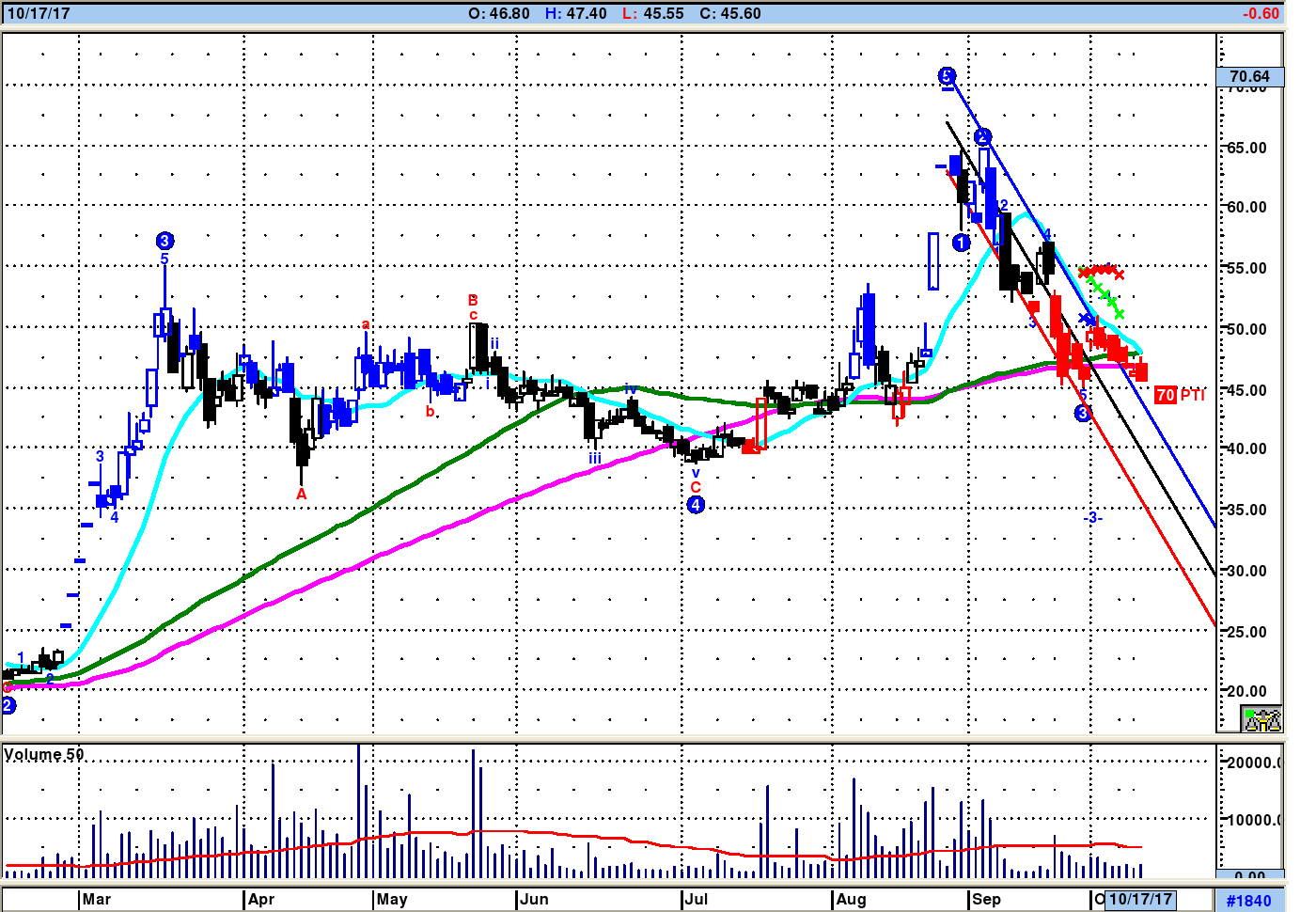Select circled wave 3 marker under October candles

[1083, 413]
